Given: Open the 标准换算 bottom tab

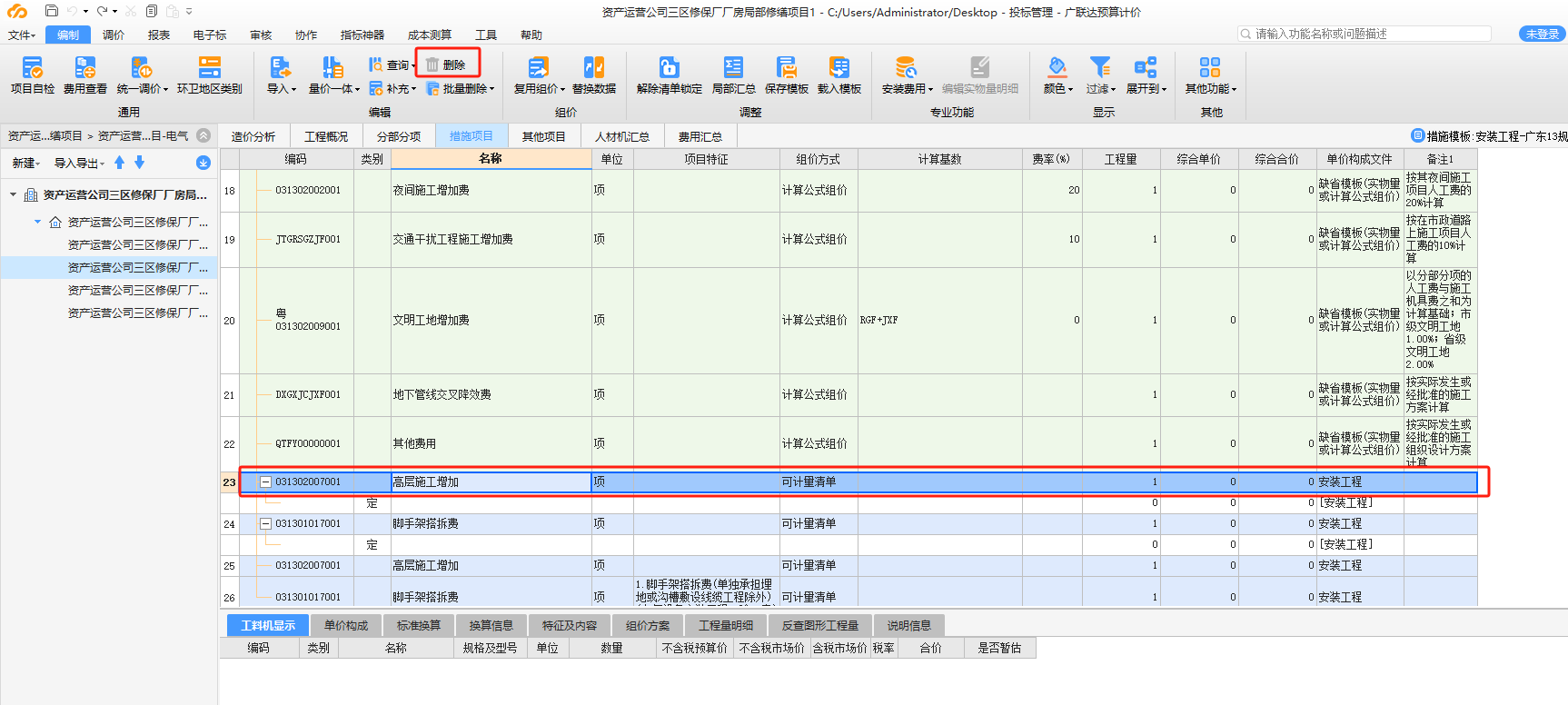Looking at the screenshot, I should tap(419, 626).
